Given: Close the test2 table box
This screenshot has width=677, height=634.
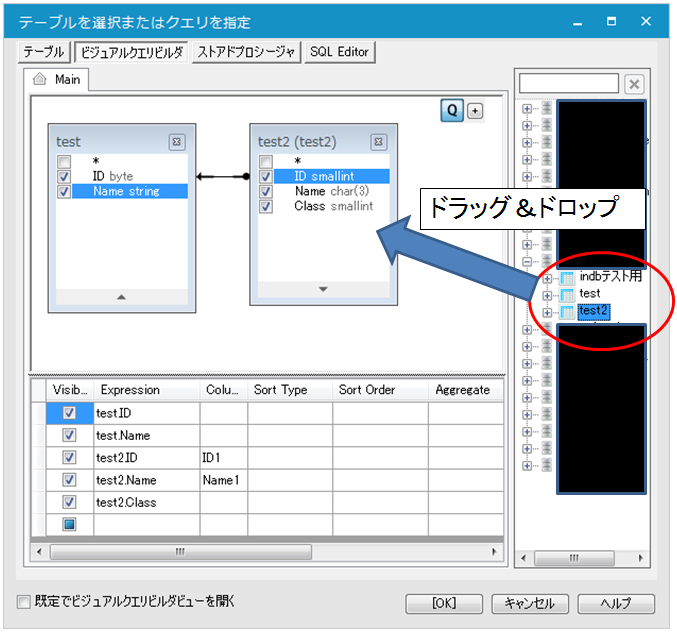Looking at the screenshot, I should click(377, 142).
